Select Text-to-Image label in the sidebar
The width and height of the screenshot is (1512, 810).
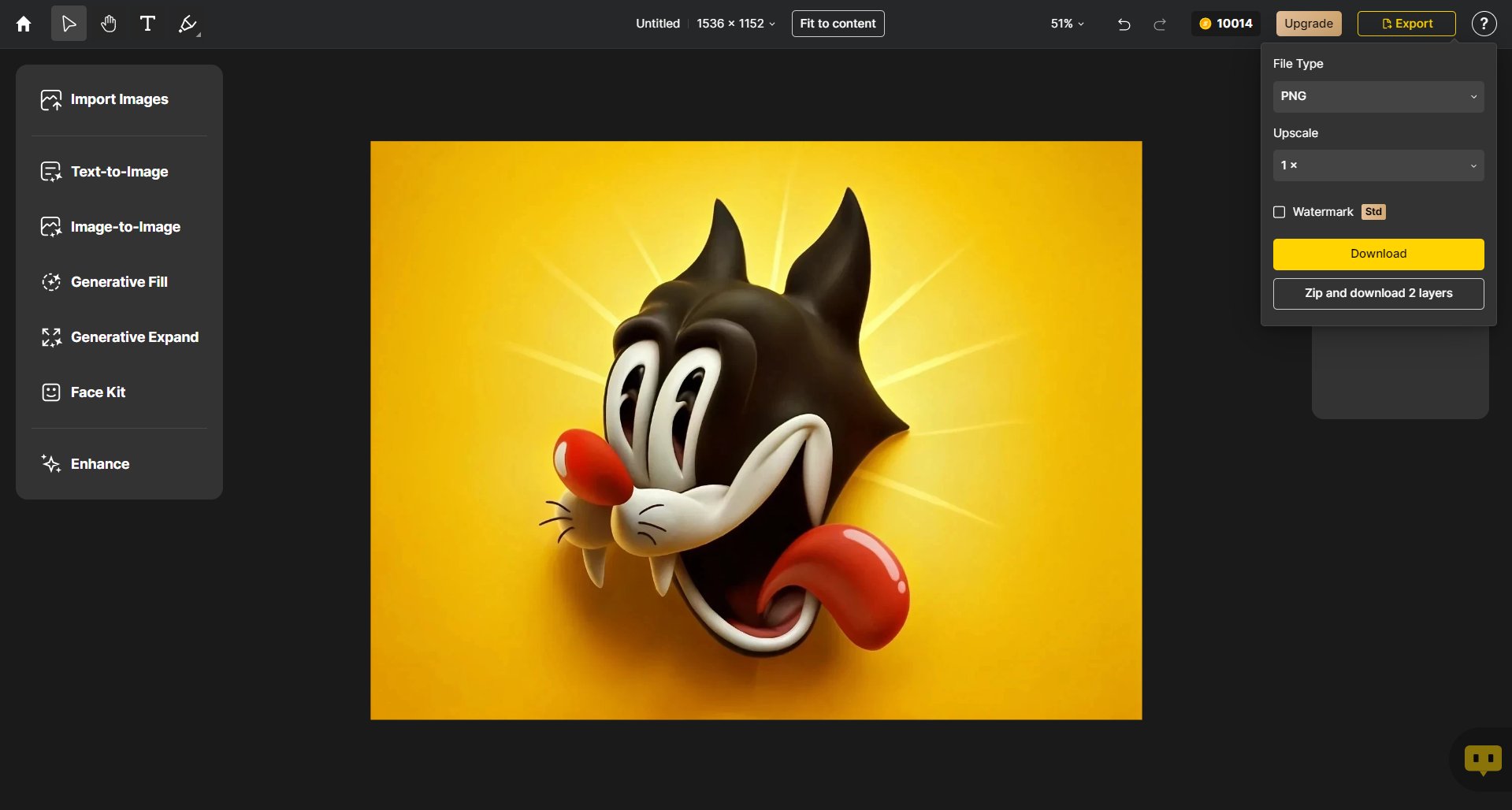pyautogui.click(x=120, y=172)
